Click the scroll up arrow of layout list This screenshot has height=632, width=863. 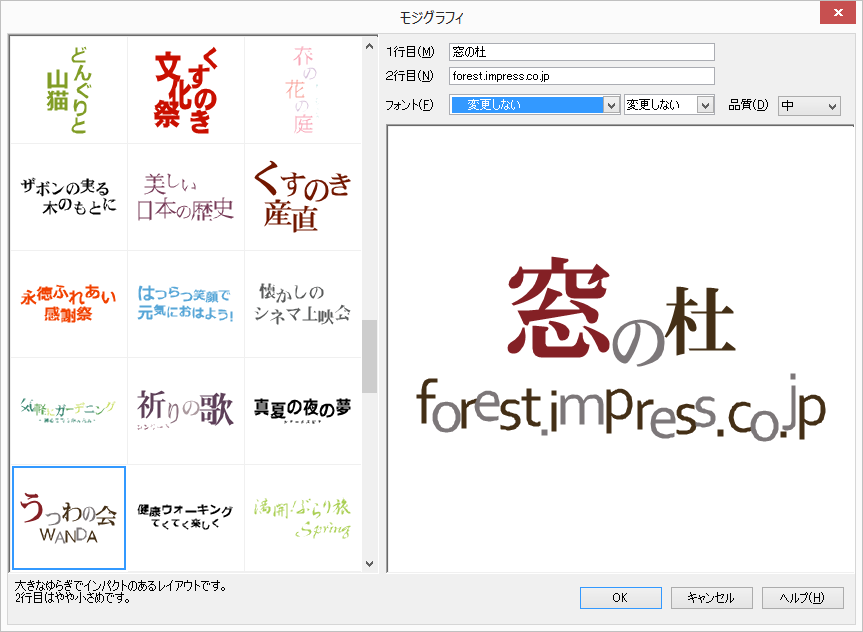pyautogui.click(x=369, y=47)
